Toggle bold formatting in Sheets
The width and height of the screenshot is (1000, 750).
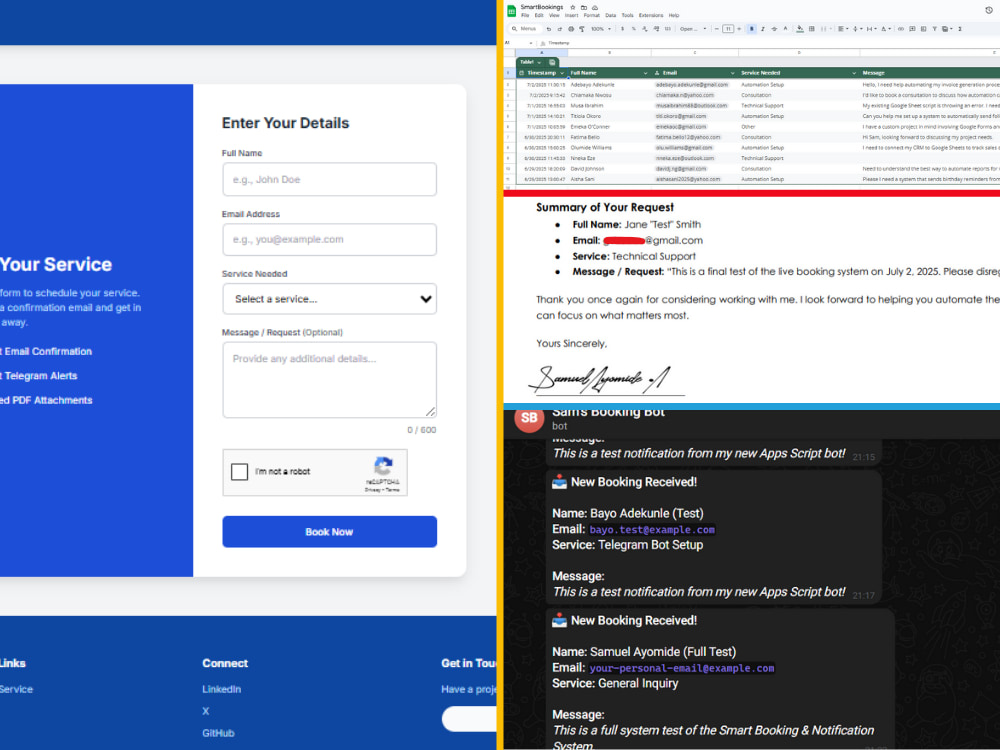click(752, 29)
